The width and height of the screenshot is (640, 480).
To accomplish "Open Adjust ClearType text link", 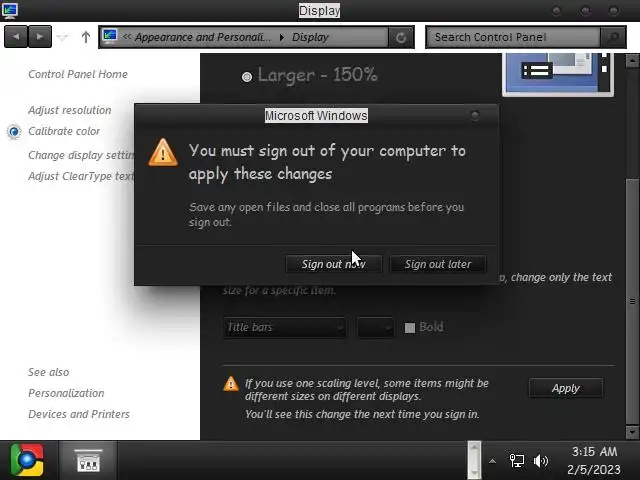I will pyautogui.click(x=81, y=176).
